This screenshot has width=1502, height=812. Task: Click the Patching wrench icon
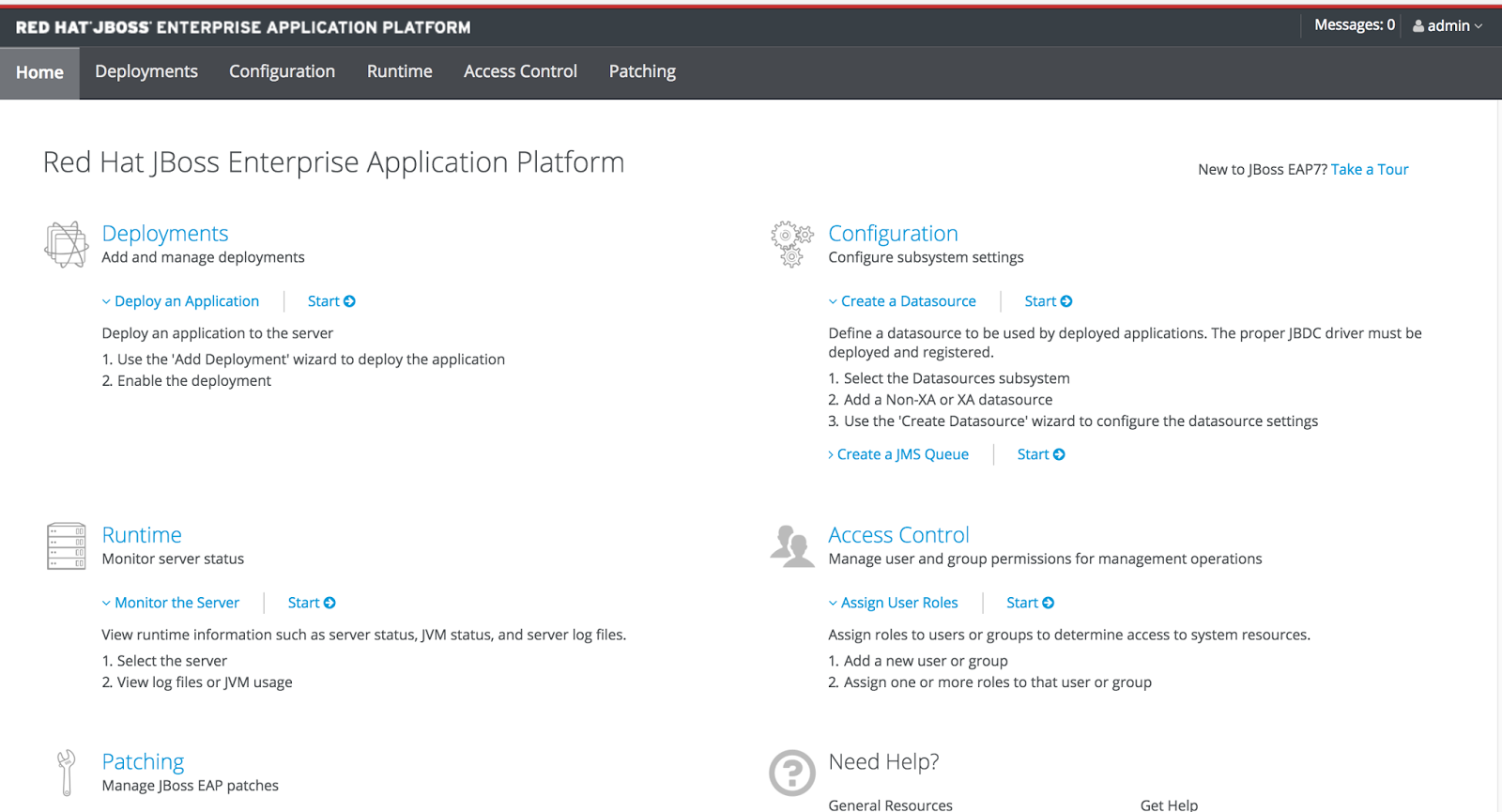coord(66,773)
